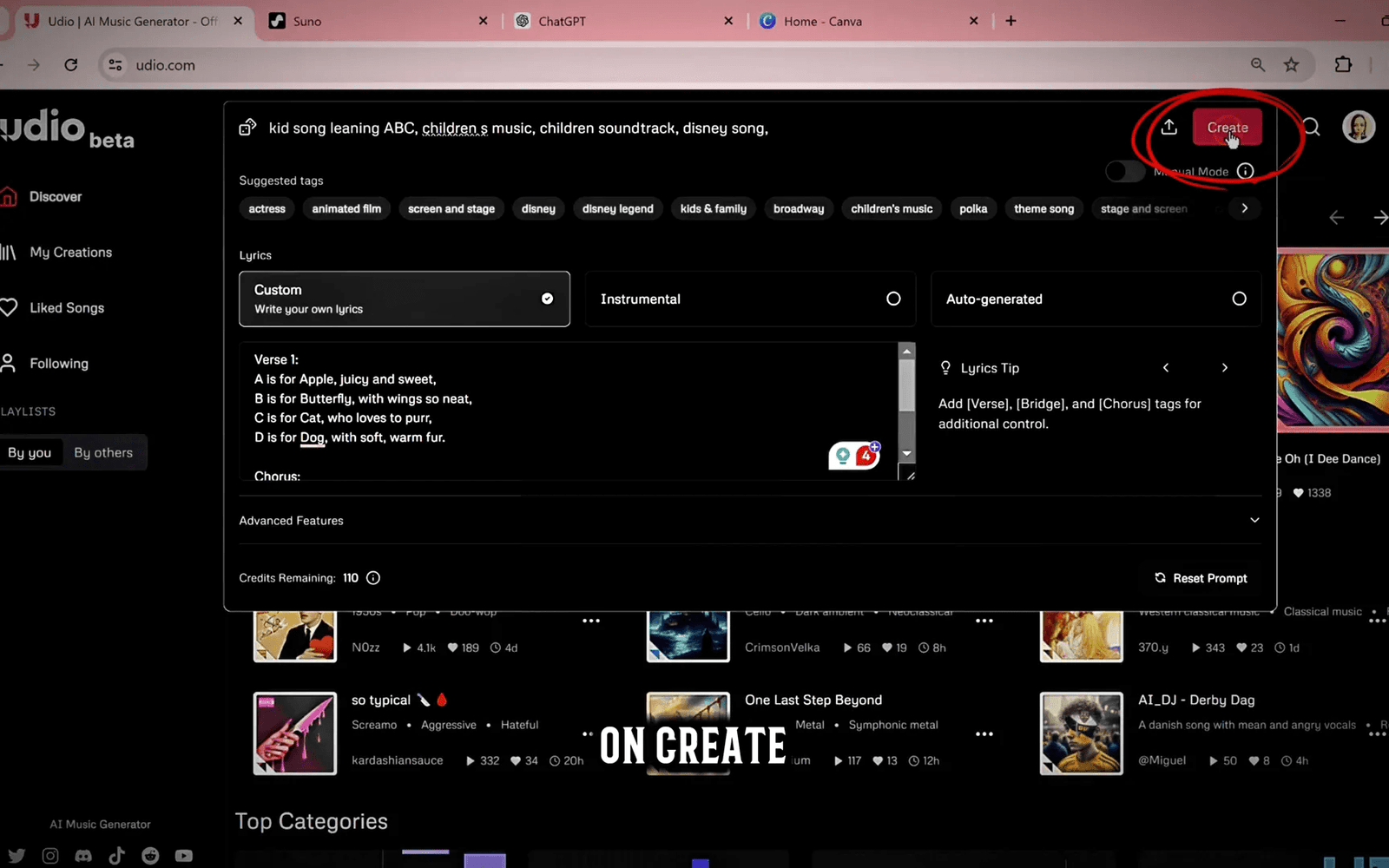Viewport: 1389px width, 868px height.
Task: Open a new browser tab
Action: tap(1010, 21)
